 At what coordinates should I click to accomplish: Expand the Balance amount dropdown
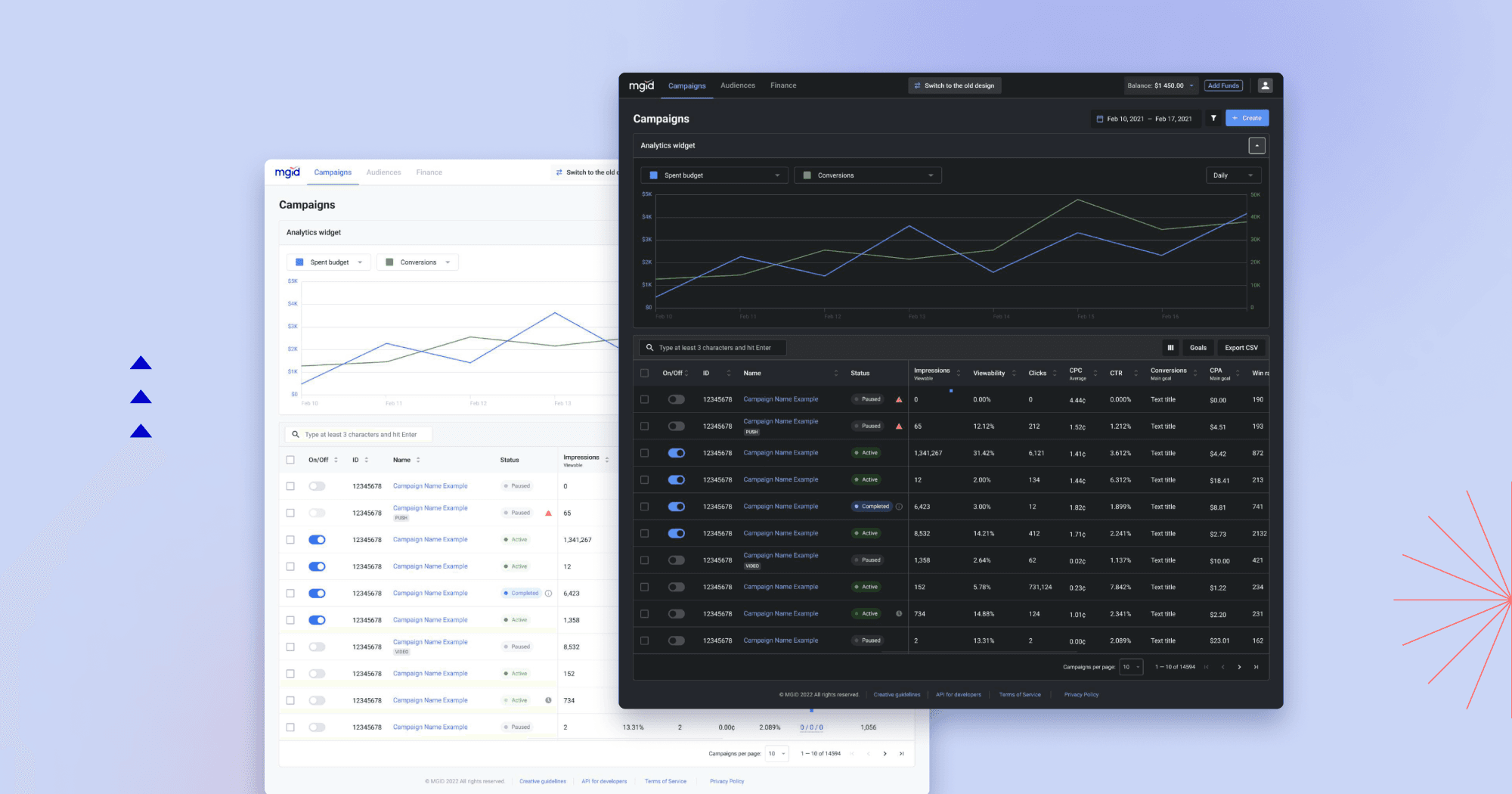coord(1191,85)
